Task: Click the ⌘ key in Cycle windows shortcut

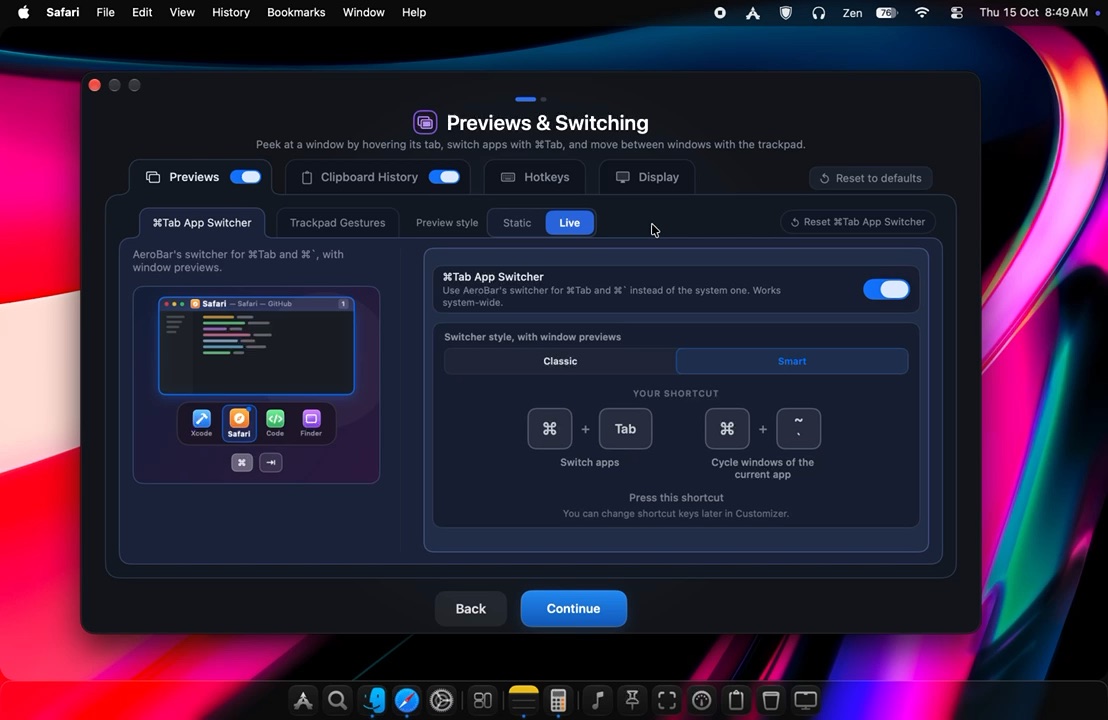Action: [x=727, y=429]
